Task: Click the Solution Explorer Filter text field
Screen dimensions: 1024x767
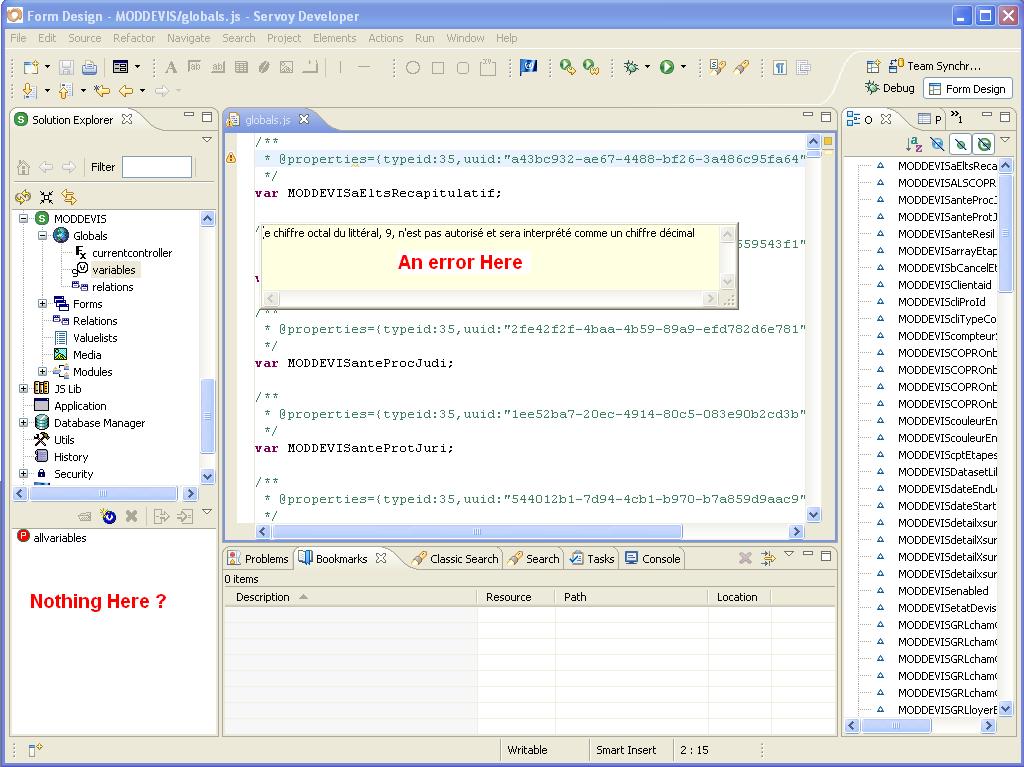Action: click(156, 167)
